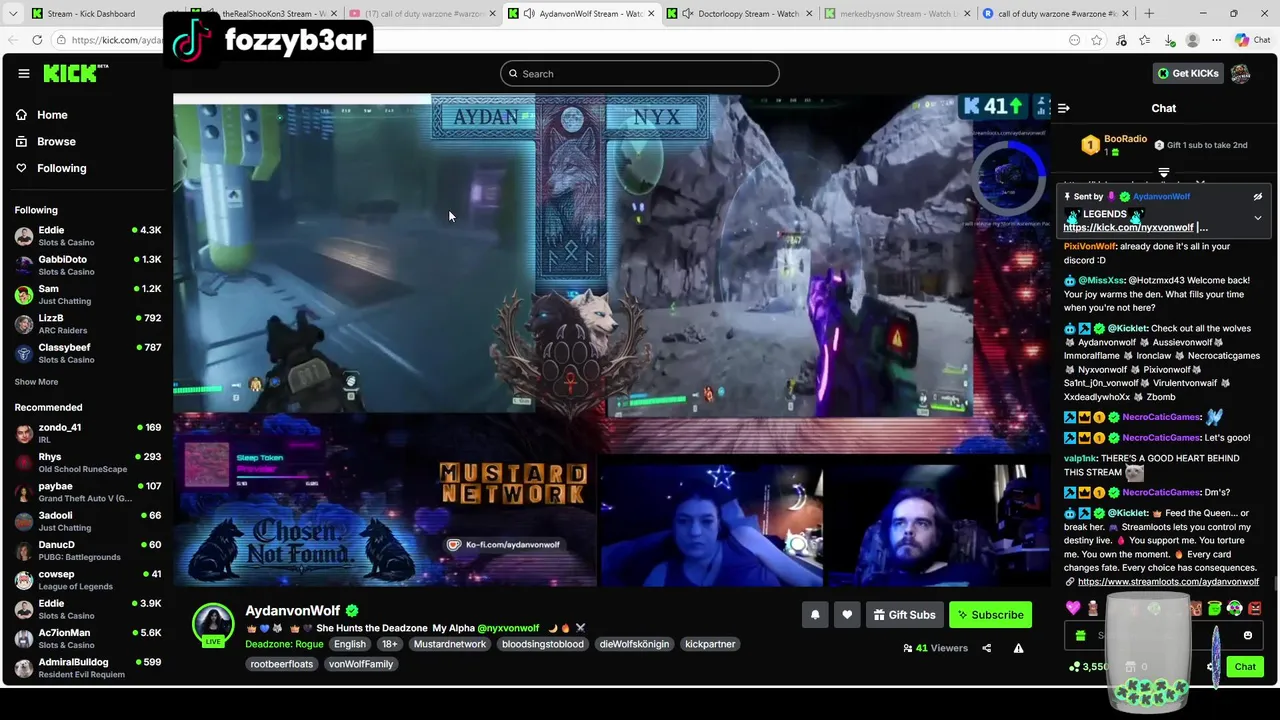Open the pinned kick.com/nyxvonwolf link
This screenshot has height=720, width=1280.
coord(1128,228)
